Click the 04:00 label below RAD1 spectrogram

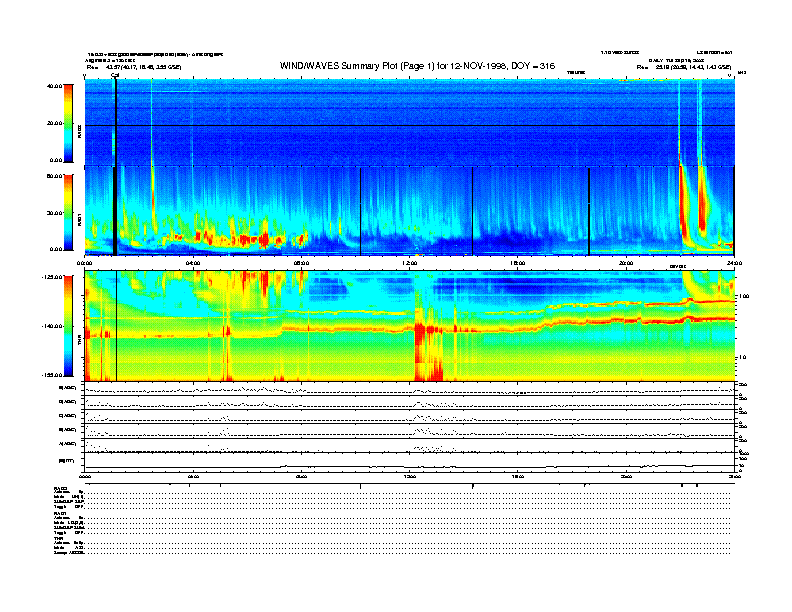click(x=193, y=263)
